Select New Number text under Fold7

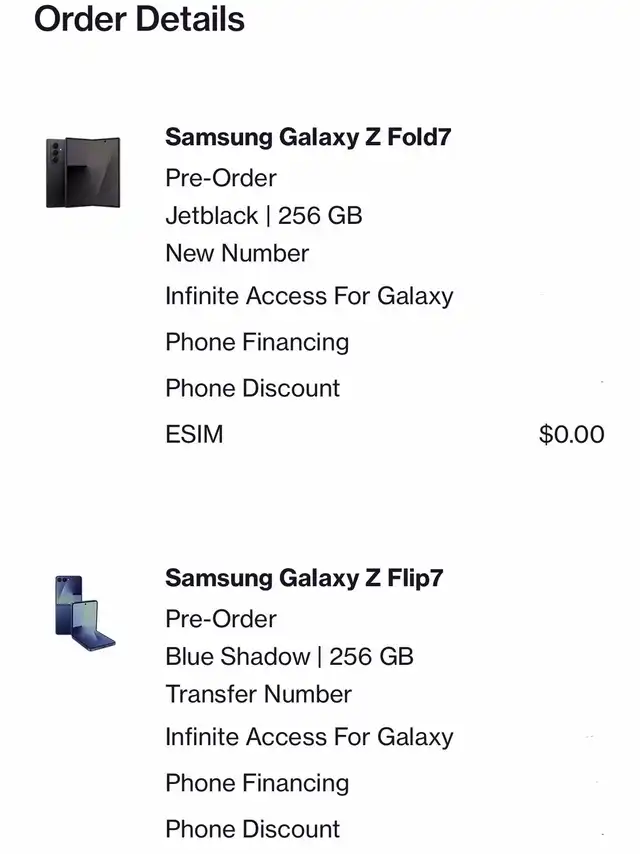[x=237, y=253]
